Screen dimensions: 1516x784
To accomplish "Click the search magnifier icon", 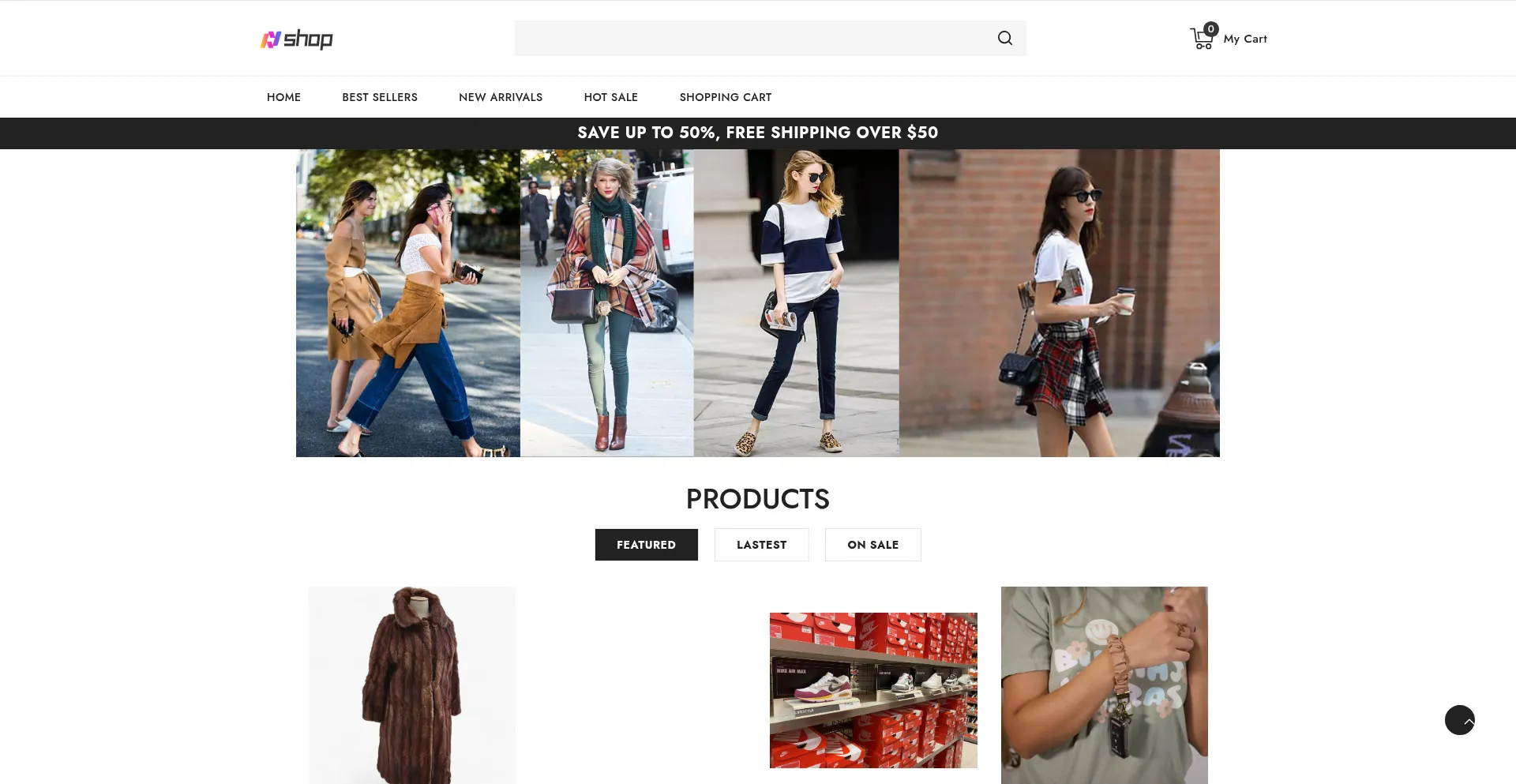I will 1004,38.
